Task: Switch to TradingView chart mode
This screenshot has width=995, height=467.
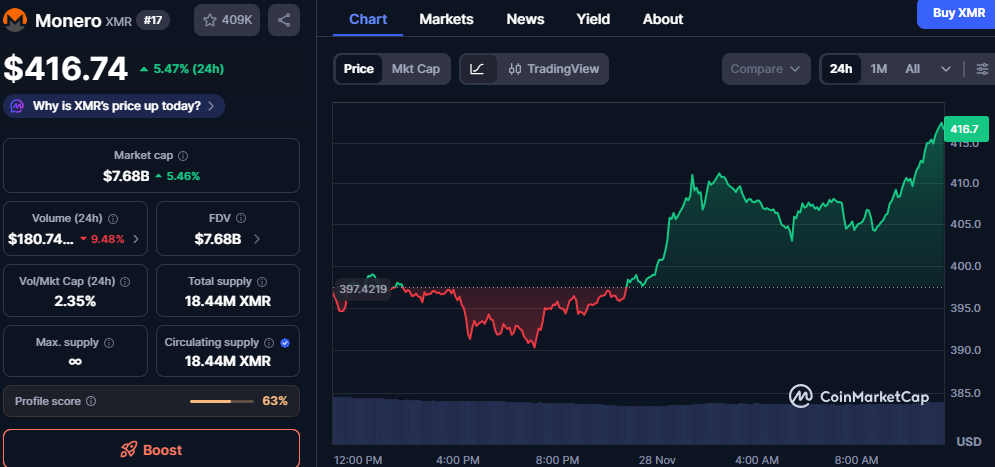Action: click(553, 69)
